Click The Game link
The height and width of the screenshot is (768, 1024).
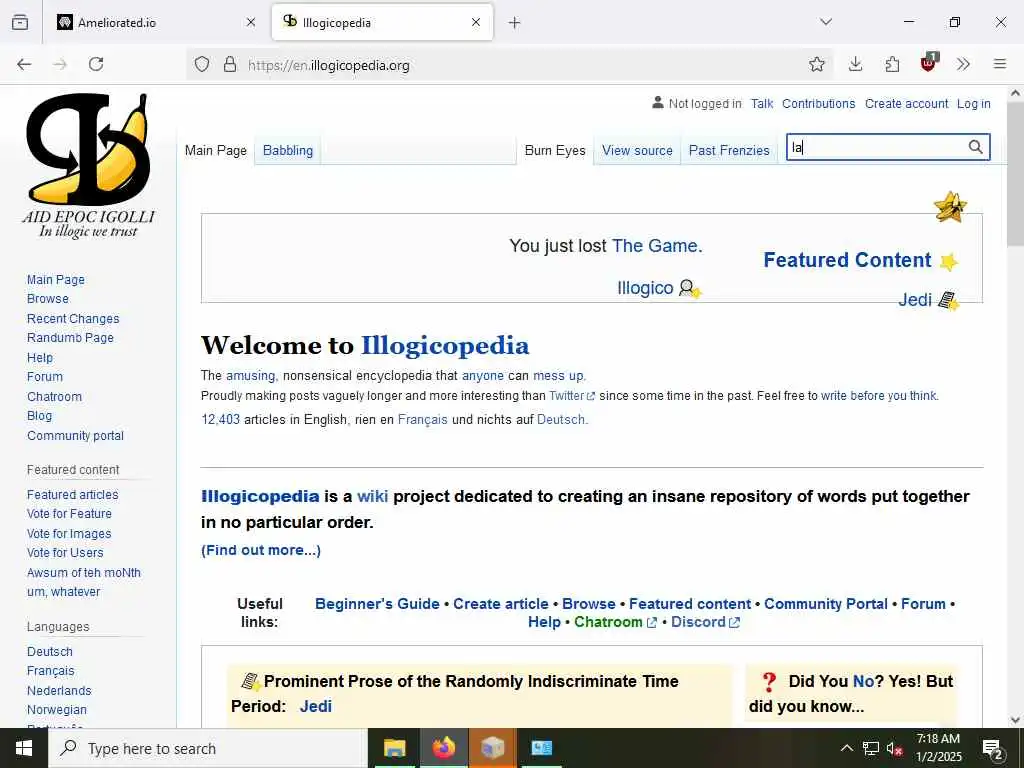coord(657,246)
